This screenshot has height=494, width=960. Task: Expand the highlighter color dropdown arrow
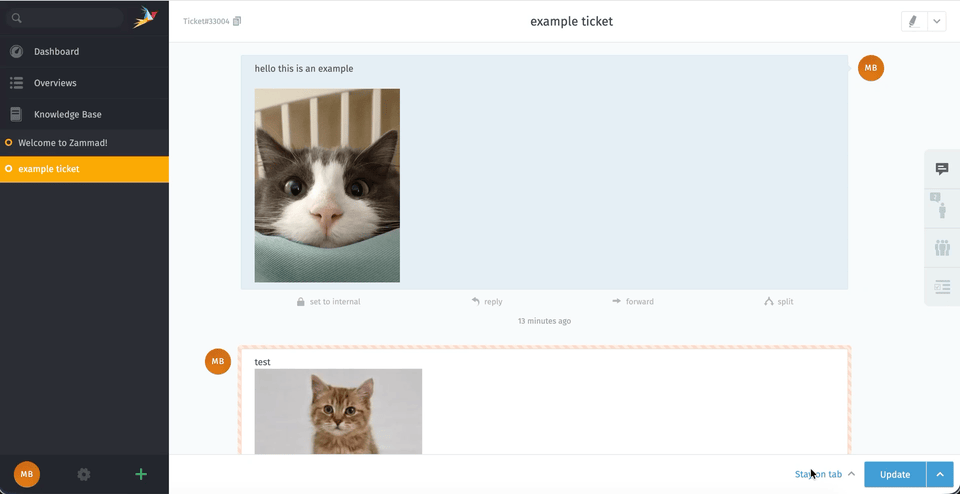937,21
